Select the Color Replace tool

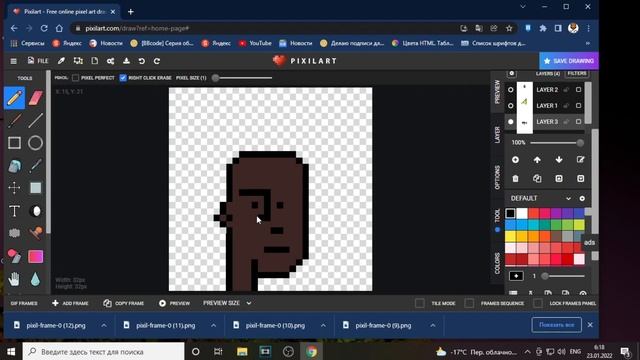[x=15, y=256]
